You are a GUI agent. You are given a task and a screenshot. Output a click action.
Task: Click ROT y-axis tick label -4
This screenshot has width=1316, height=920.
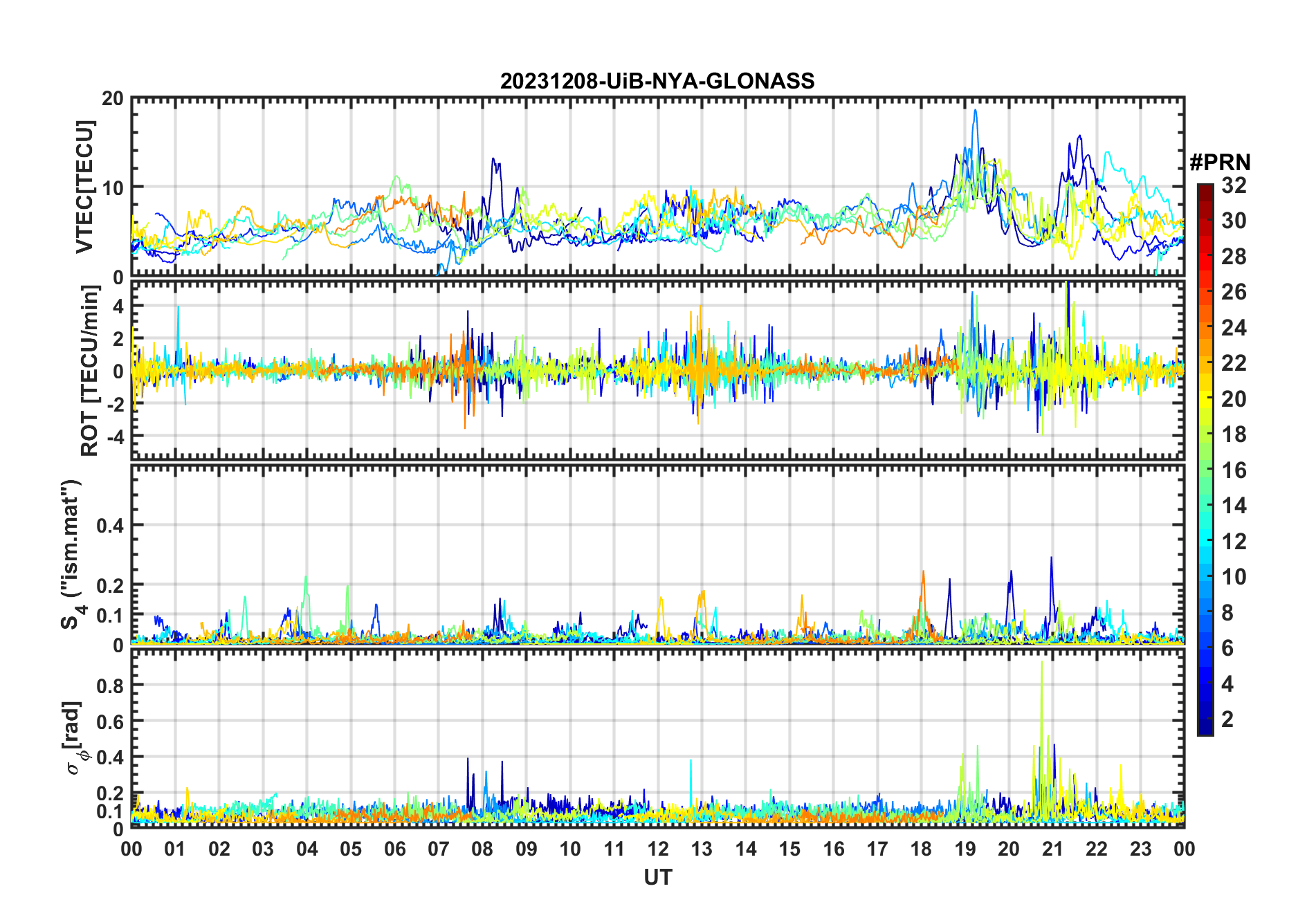coord(115,436)
